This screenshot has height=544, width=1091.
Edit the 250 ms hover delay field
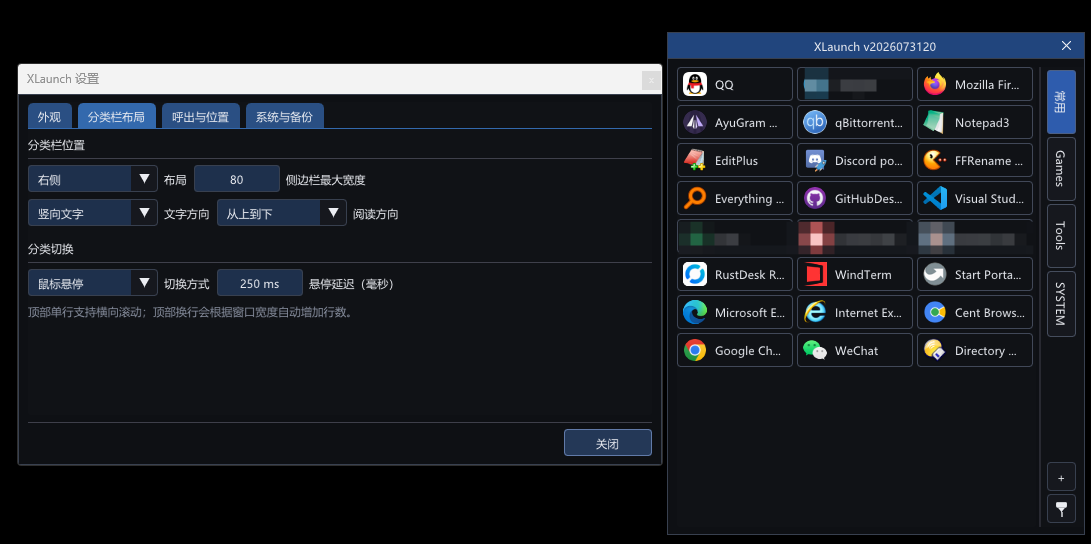[x=260, y=283]
